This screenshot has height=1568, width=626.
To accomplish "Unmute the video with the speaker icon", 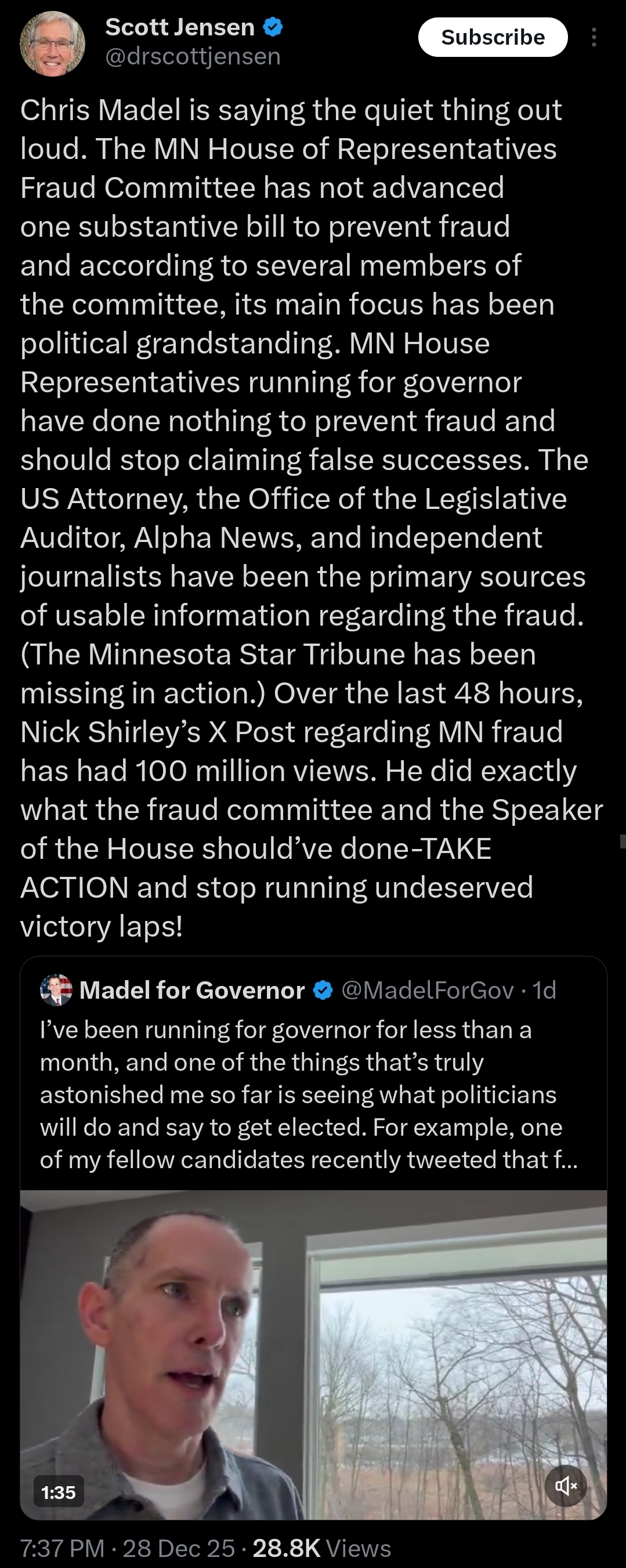I will [x=566, y=1486].
